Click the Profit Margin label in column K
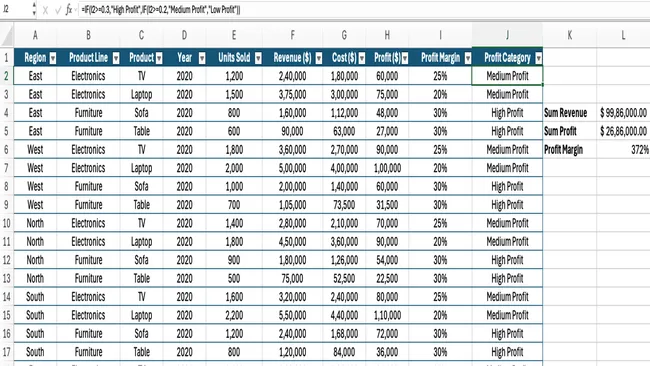This screenshot has height=366, width=650. click(570, 150)
